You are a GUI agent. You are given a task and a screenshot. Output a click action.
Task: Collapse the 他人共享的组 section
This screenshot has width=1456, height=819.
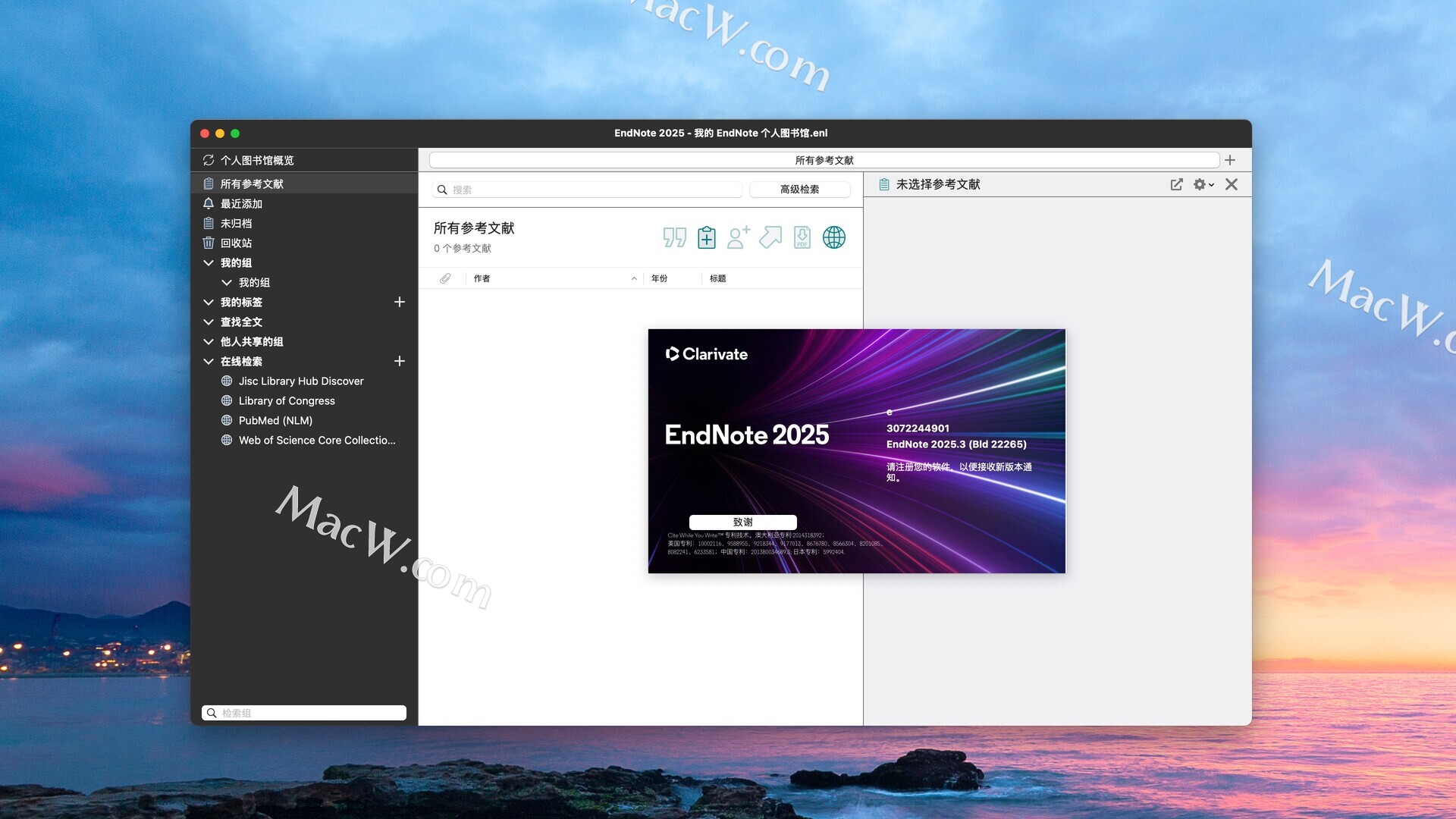pos(209,341)
